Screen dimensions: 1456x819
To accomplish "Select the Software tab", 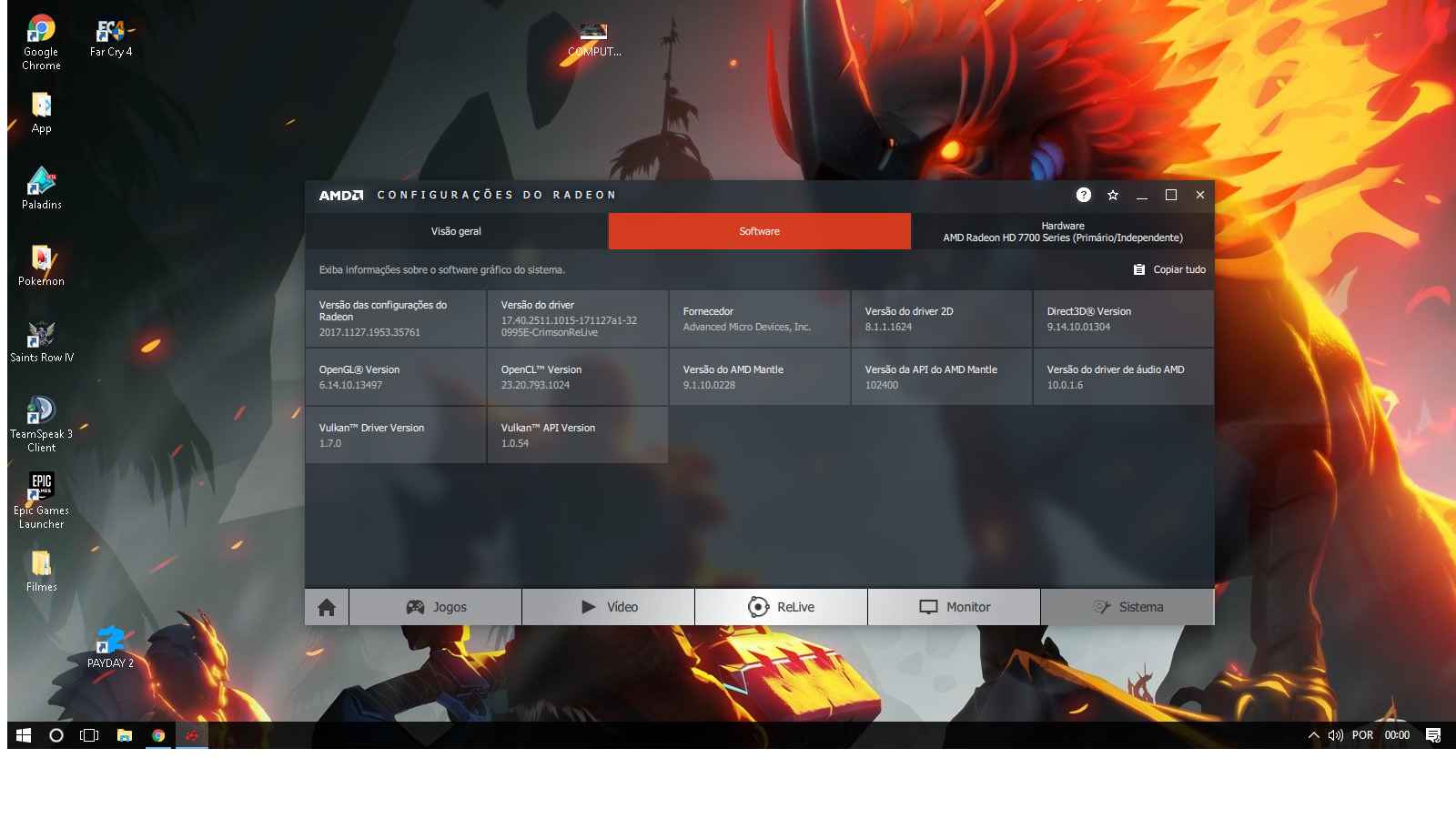I will 759,231.
